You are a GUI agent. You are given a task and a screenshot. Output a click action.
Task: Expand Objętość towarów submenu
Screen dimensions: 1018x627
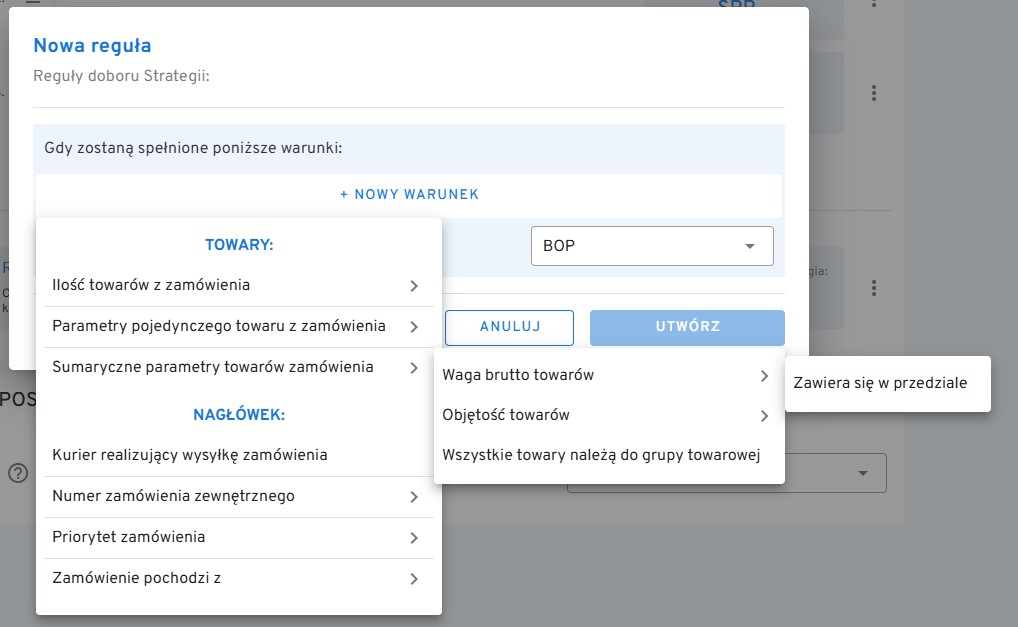pyautogui.click(x=608, y=416)
